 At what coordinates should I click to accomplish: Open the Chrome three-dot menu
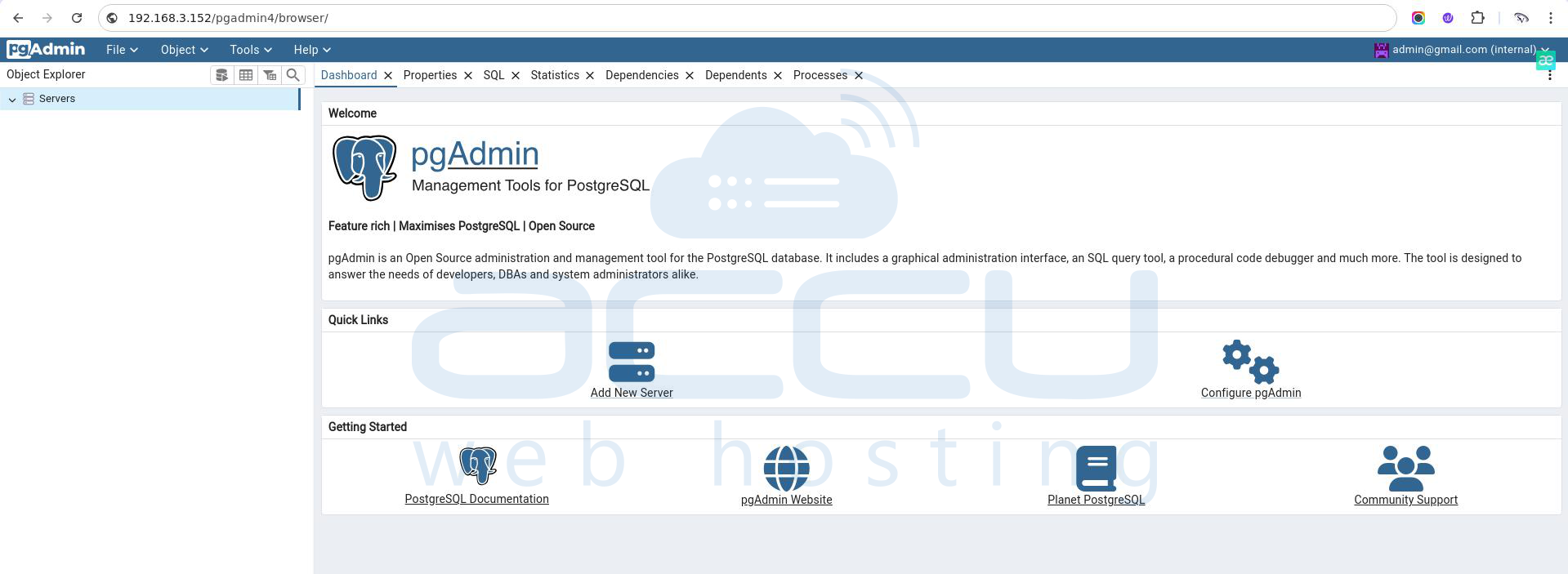coord(1551,18)
